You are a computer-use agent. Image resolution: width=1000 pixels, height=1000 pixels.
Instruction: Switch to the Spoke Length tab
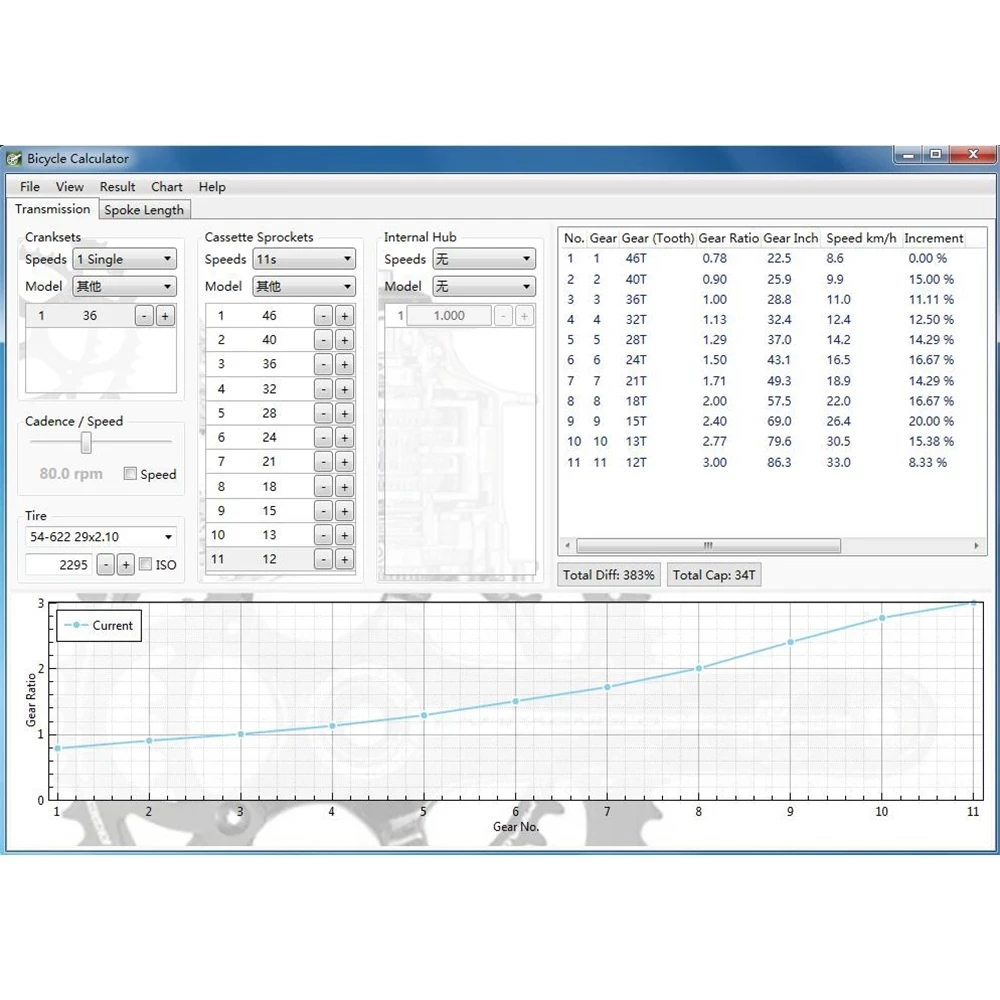[144, 210]
